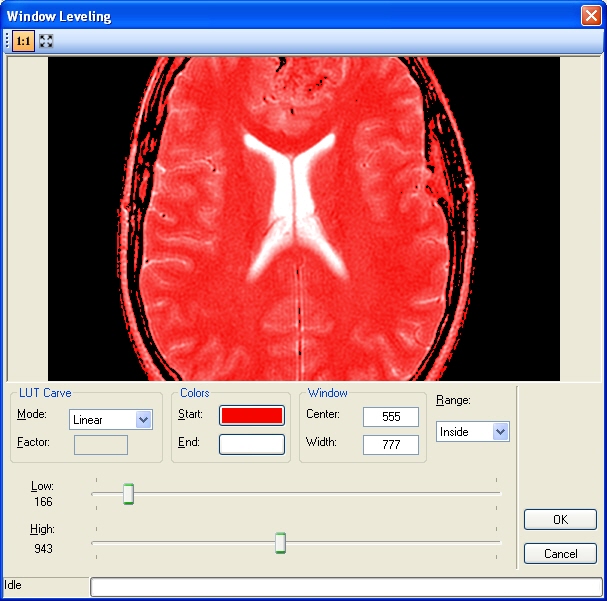Image resolution: width=607 pixels, height=601 pixels.
Task: Select the 1:1 actual size view icon
Action: tap(24, 41)
